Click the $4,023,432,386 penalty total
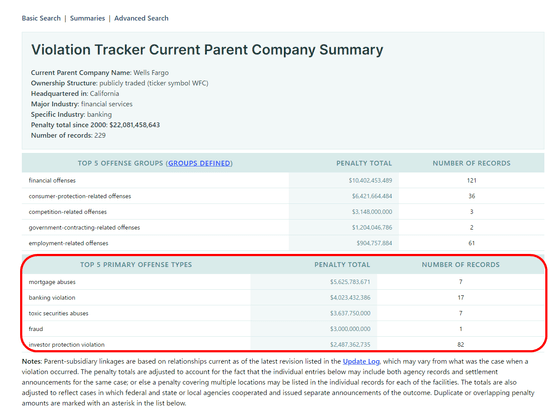This screenshot has height=420, width=560. pos(350,298)
